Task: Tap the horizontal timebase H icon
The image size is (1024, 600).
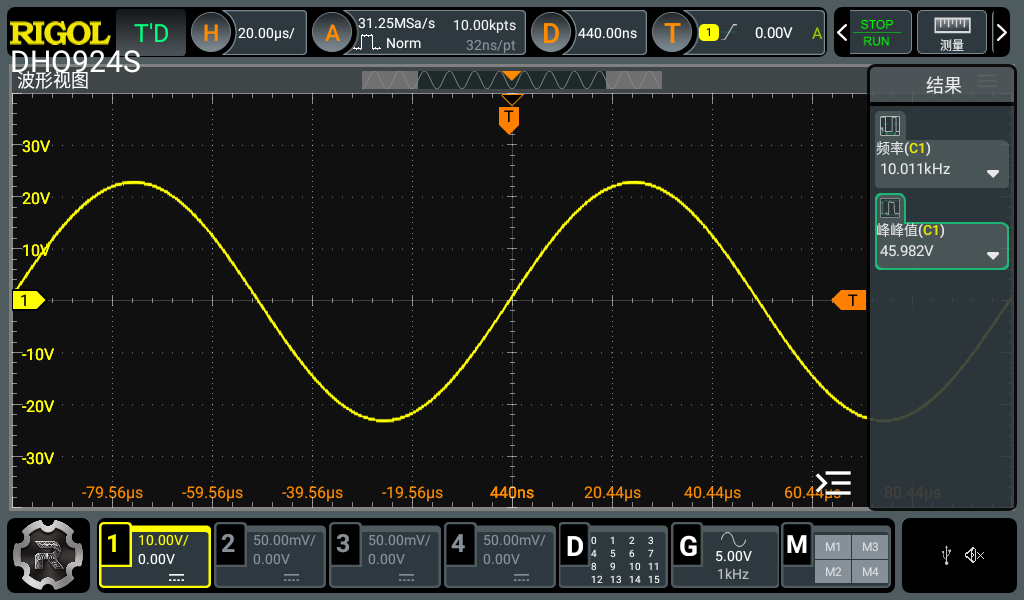Action: (x=210, y=33)
